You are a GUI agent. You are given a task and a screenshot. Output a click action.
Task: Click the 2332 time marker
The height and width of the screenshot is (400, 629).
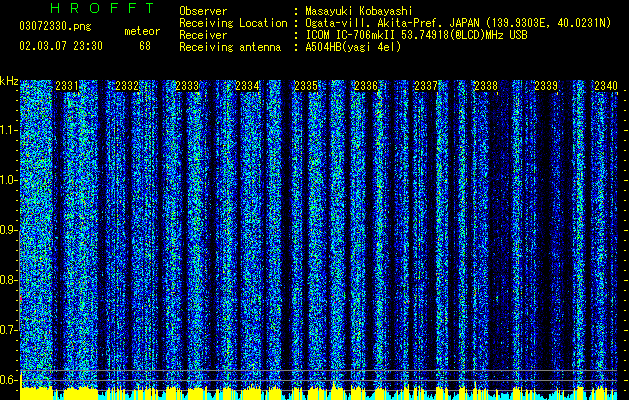[127, 86]
